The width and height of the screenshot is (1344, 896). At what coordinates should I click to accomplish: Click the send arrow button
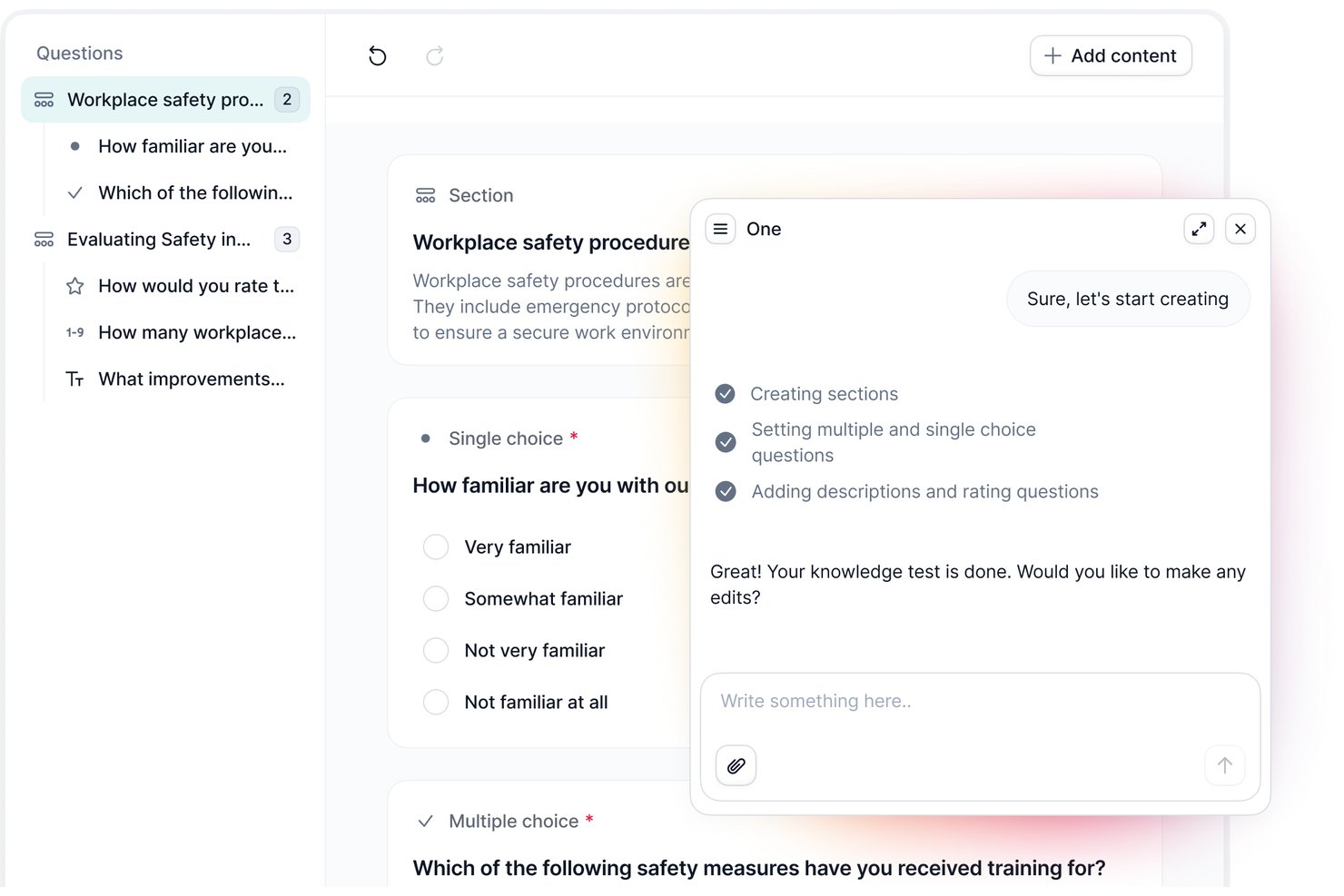(x=1225, y=765)
